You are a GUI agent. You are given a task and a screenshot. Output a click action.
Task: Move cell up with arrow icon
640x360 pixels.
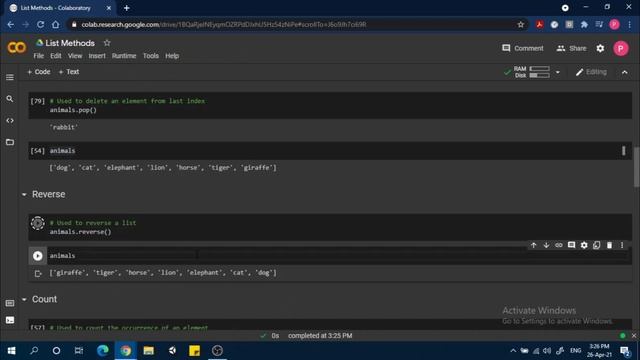click(533, 245)
